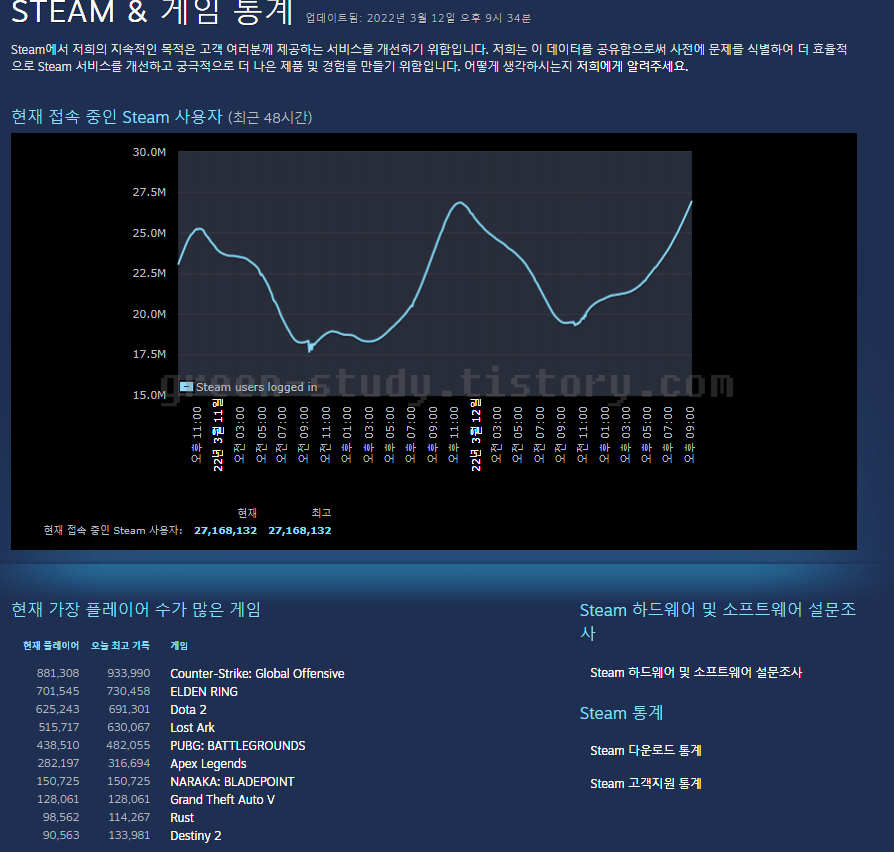Click the 현재 가장 플레이어 수가 많은 게임 heading

point(136,610)
